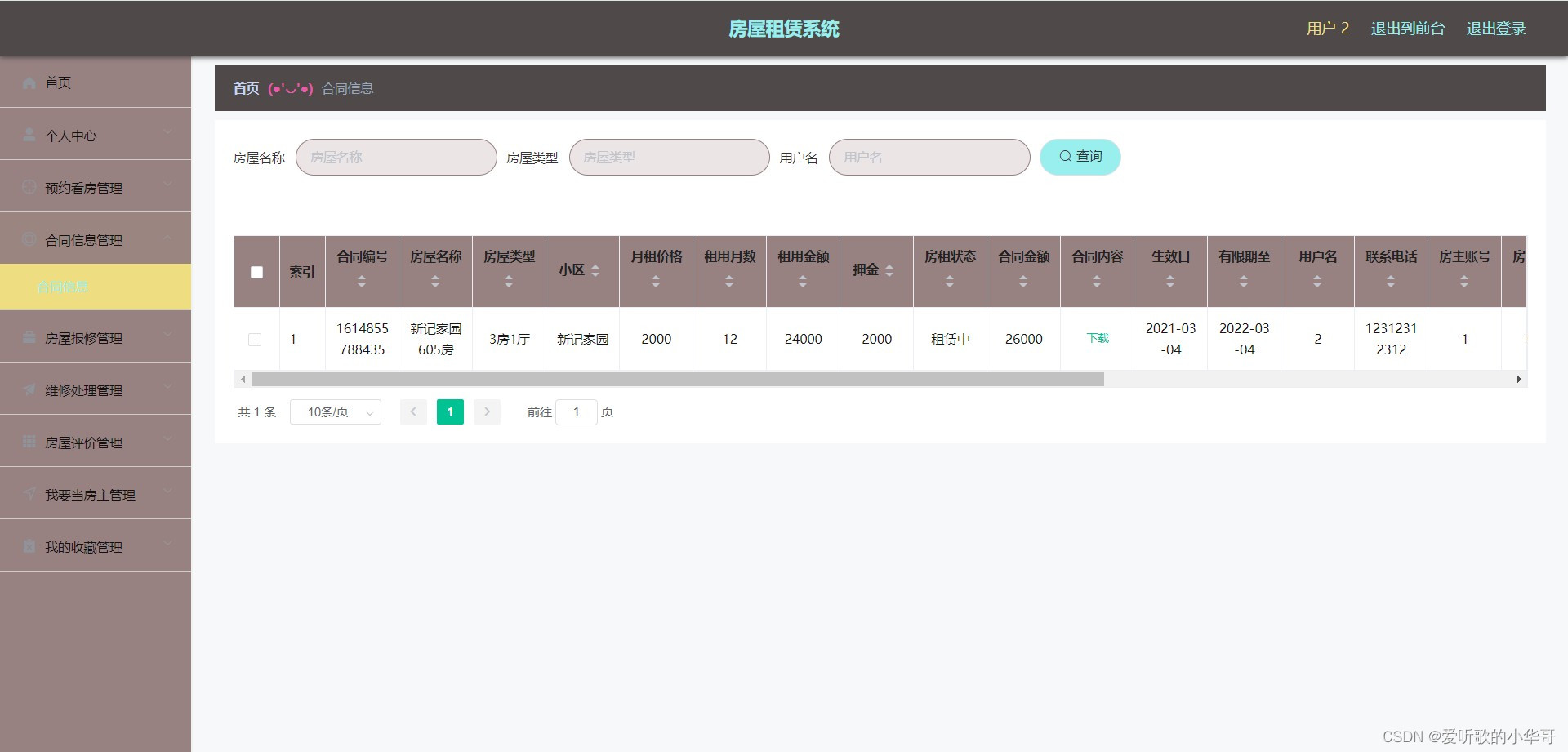Click the home icon beside 首页 in sidebar

pos(29,82)
